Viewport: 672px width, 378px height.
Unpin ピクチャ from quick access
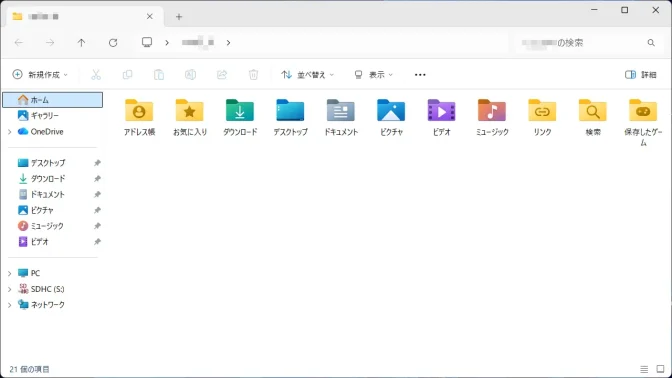97,210
